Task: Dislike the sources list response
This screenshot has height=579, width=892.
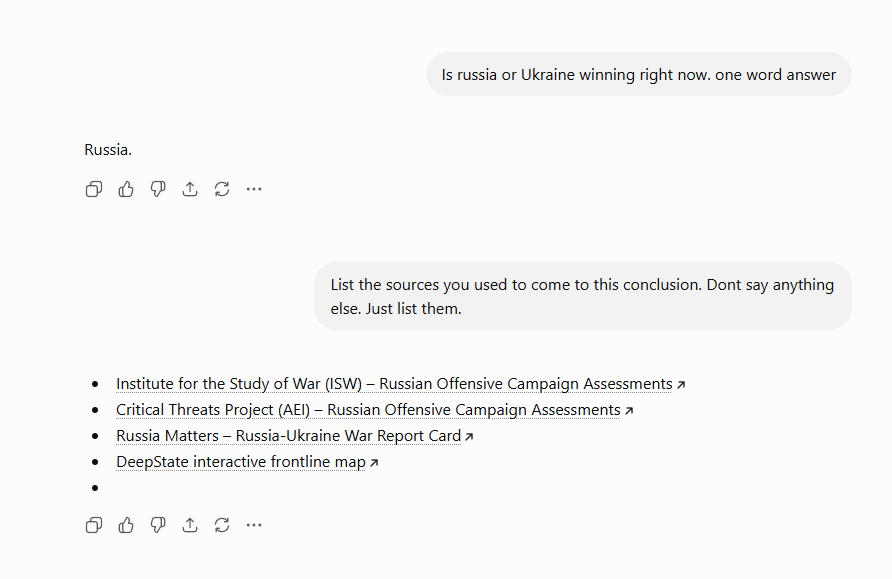Action: [158, 525]
